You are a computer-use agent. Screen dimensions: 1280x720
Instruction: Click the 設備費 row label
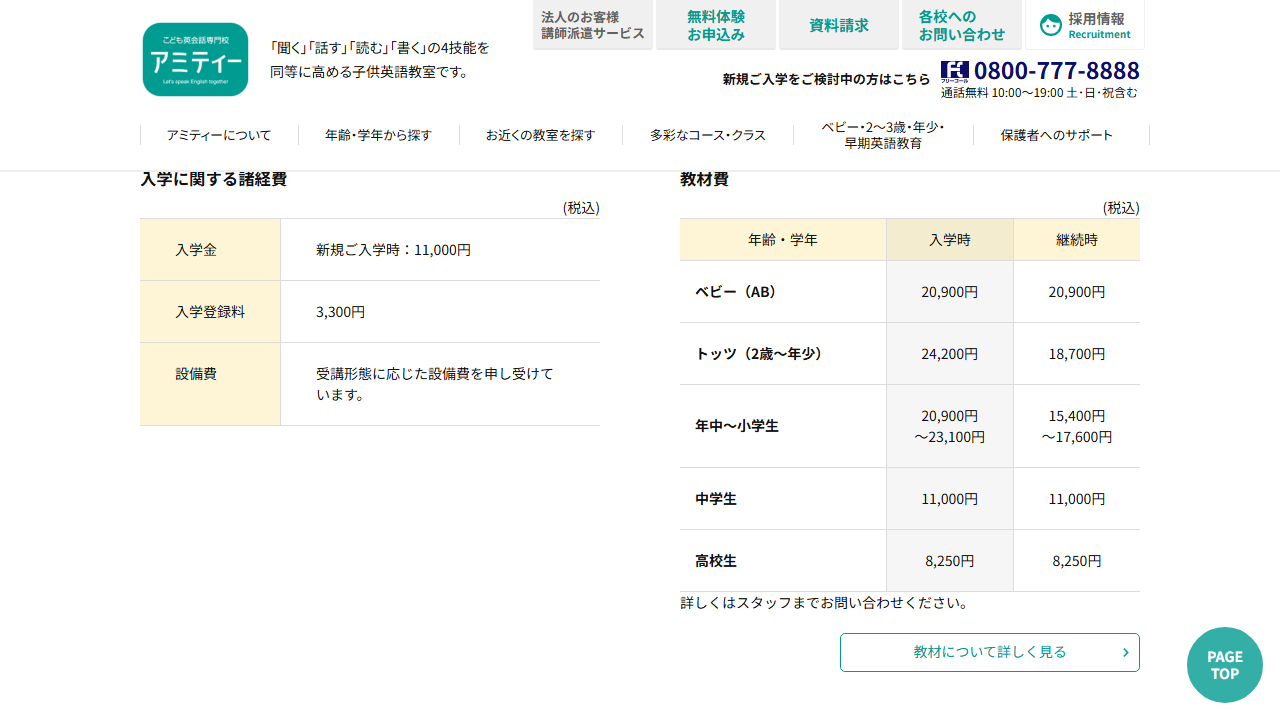point(196,374)
